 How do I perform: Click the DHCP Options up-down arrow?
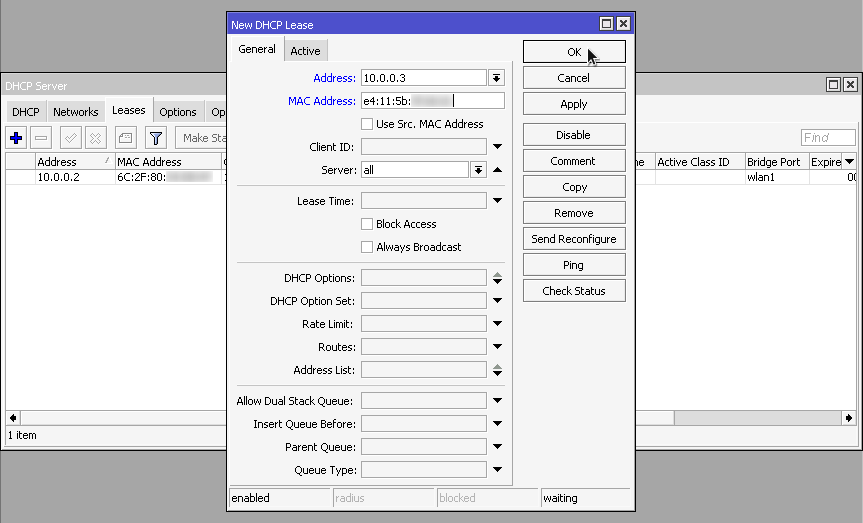497,278
